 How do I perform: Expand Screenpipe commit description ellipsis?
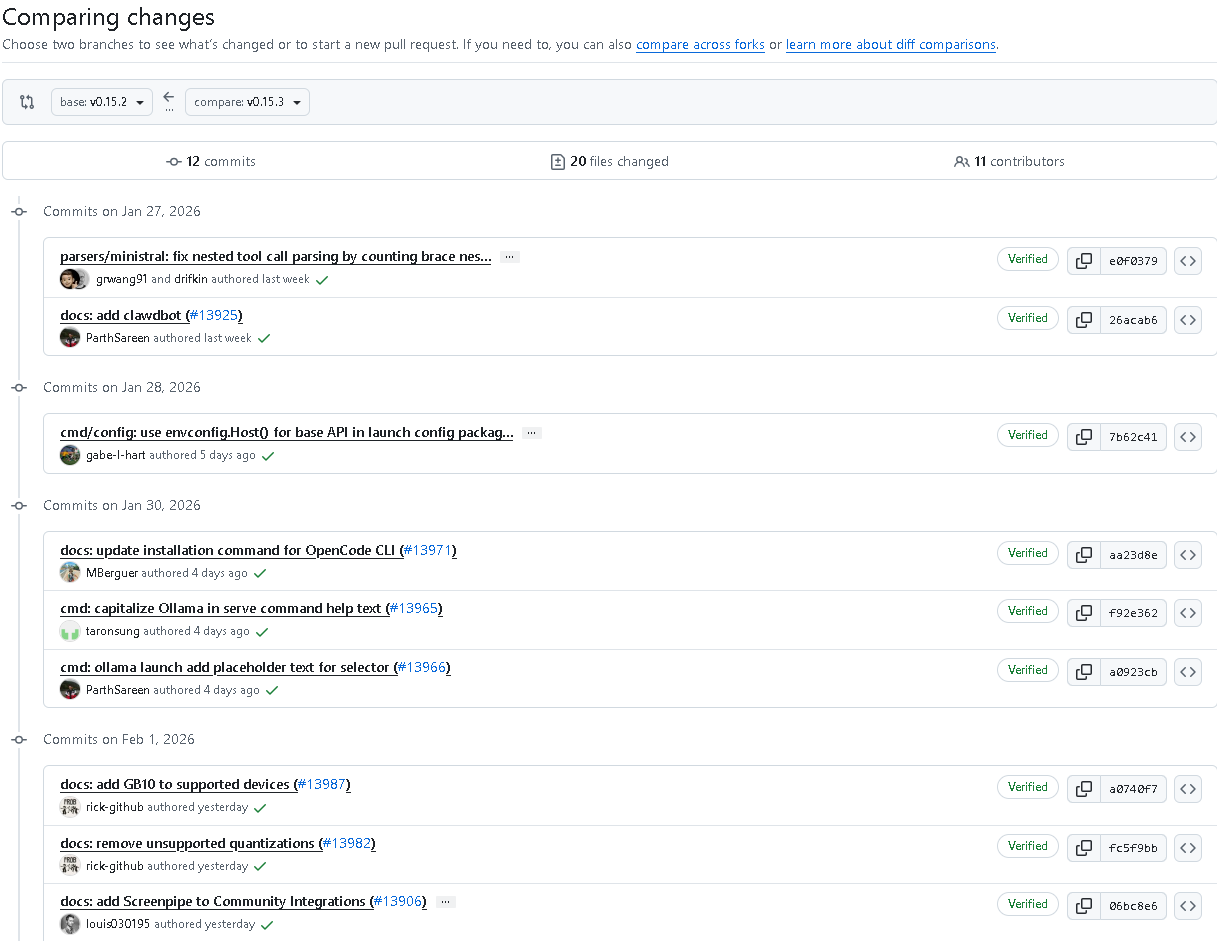click(x=446, y=902)
